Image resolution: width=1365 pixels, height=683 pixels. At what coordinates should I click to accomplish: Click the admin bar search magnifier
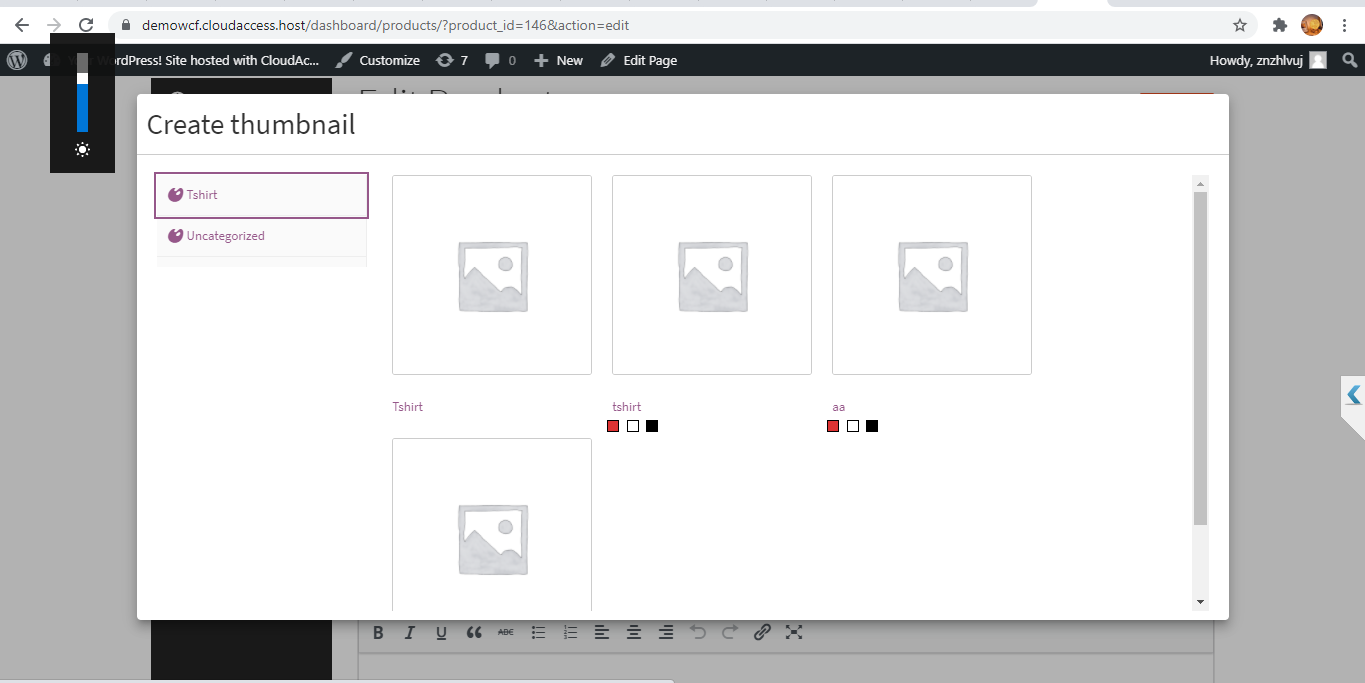point(1349,60)
